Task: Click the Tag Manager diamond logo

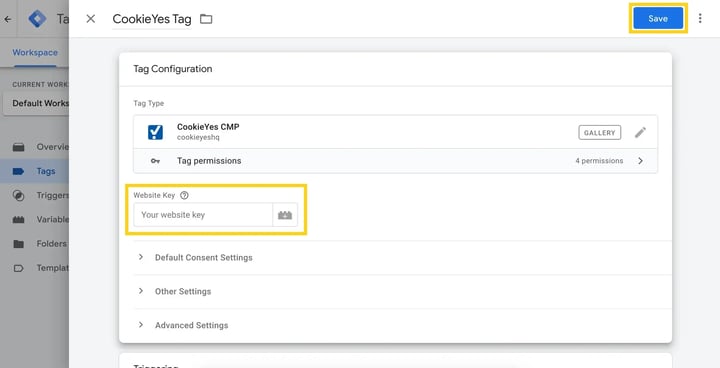Action: pyautogui.click(x=37, y=19)
